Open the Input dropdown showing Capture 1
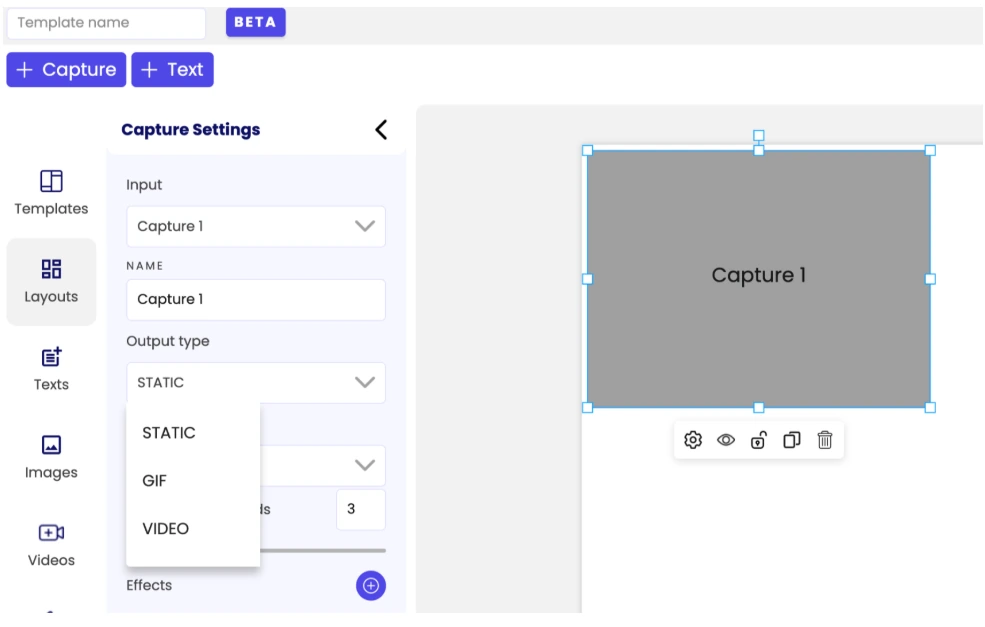The height and width of the screenshot is (627, 985). (x=256, y=226)
